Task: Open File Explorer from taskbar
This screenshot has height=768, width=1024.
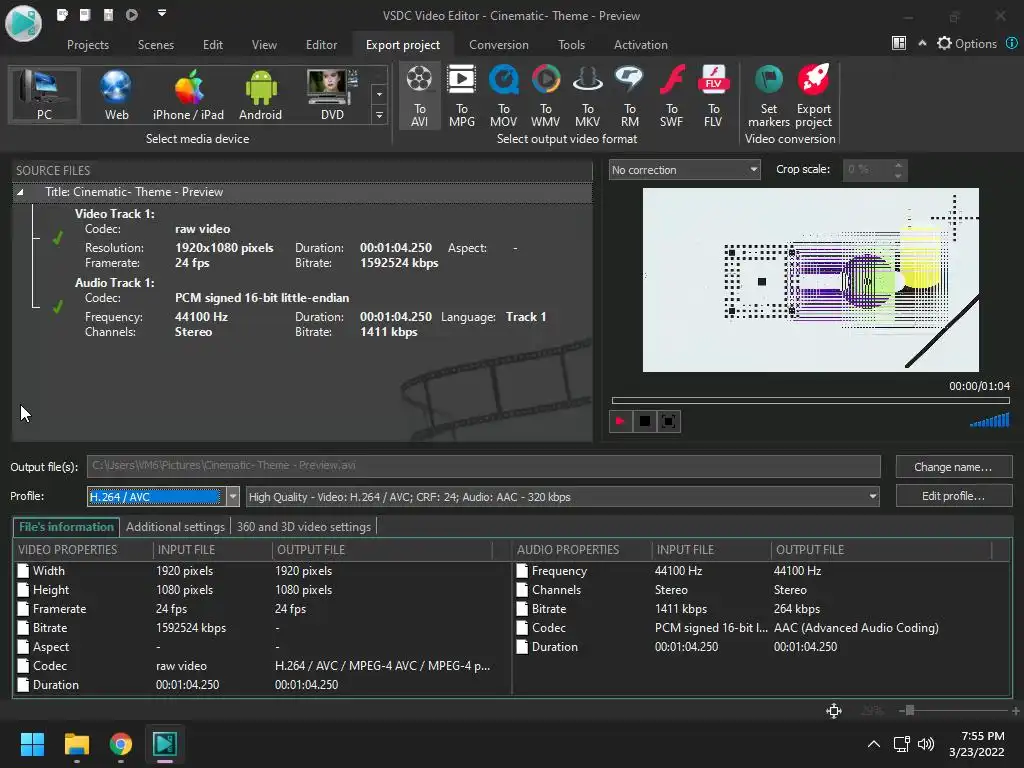Action: click(x=76, y=744)
